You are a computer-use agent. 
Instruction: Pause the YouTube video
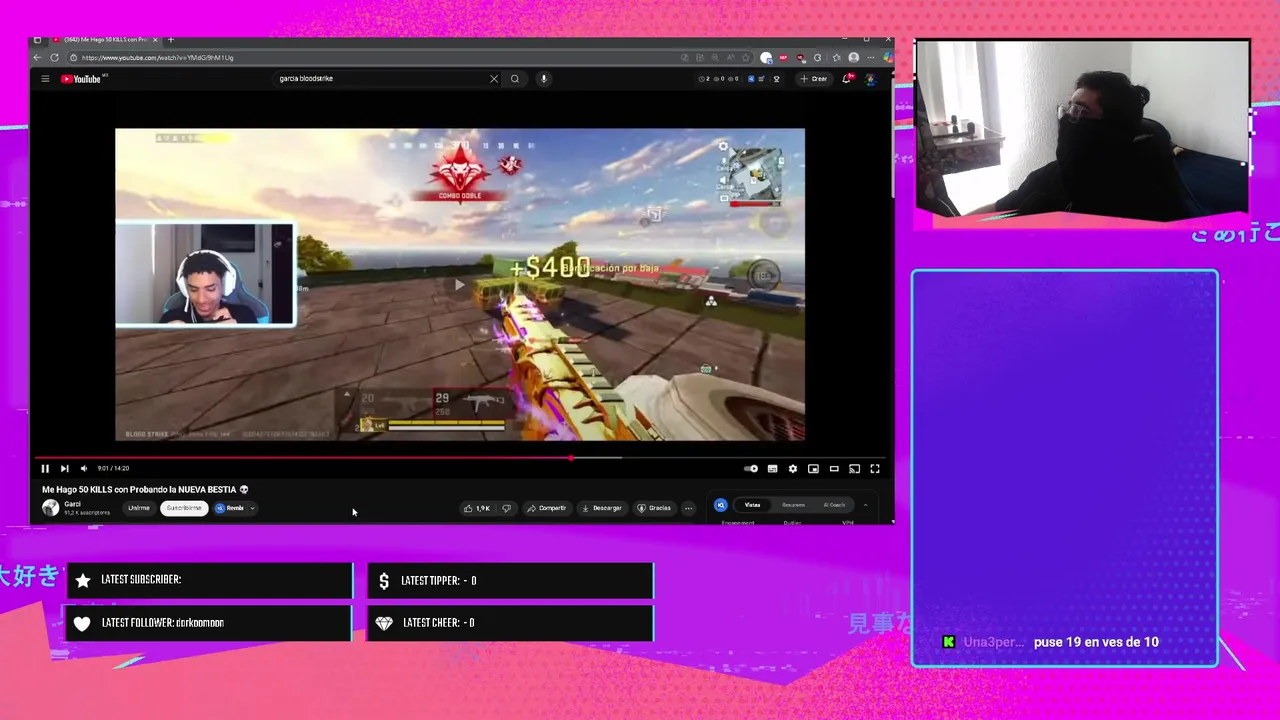45,468
